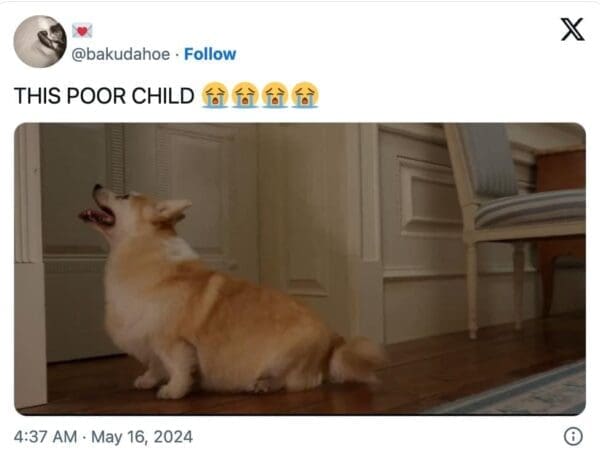Image resolution: width=600 pixels, height=456 pixels.
Task: Open the @bakudahoe handle link
Action: [121, 54]
